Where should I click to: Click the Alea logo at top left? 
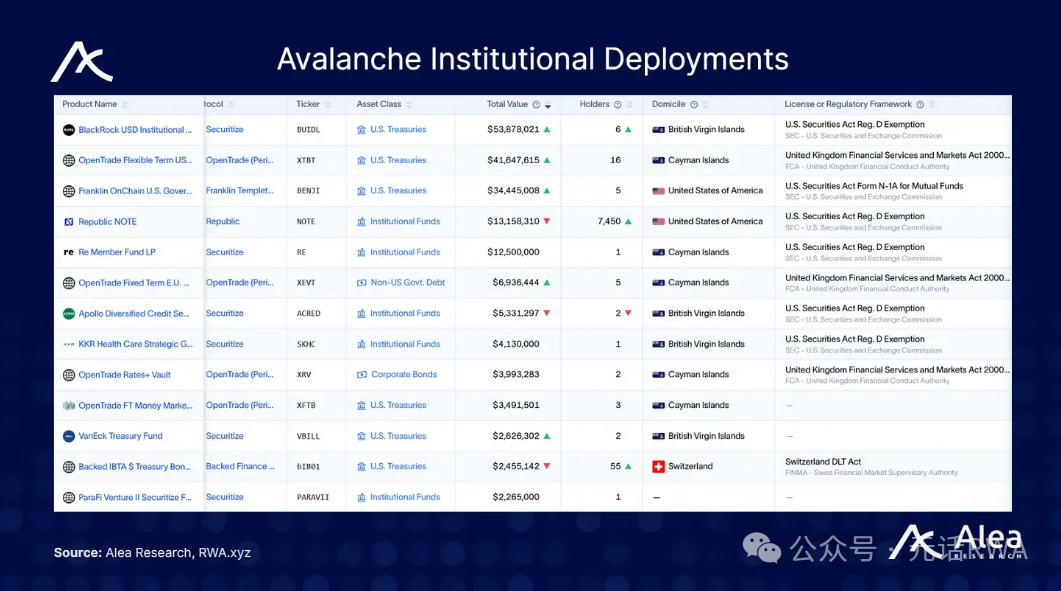[x=82, y=62]
